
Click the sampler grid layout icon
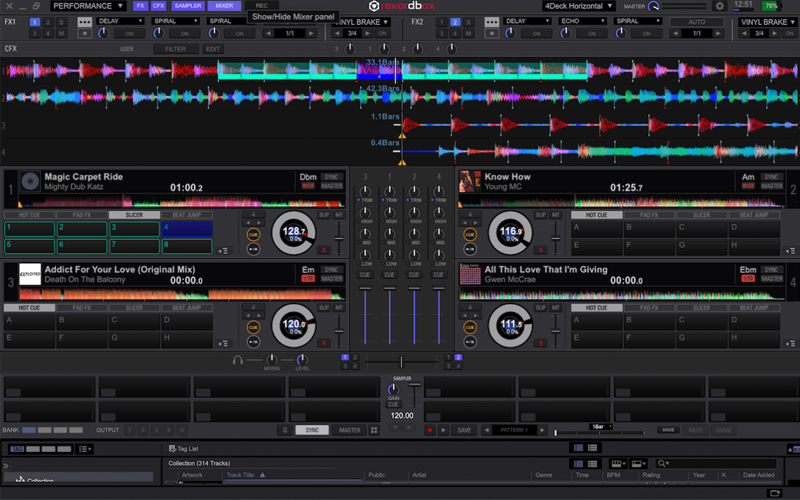pos(374,430)
